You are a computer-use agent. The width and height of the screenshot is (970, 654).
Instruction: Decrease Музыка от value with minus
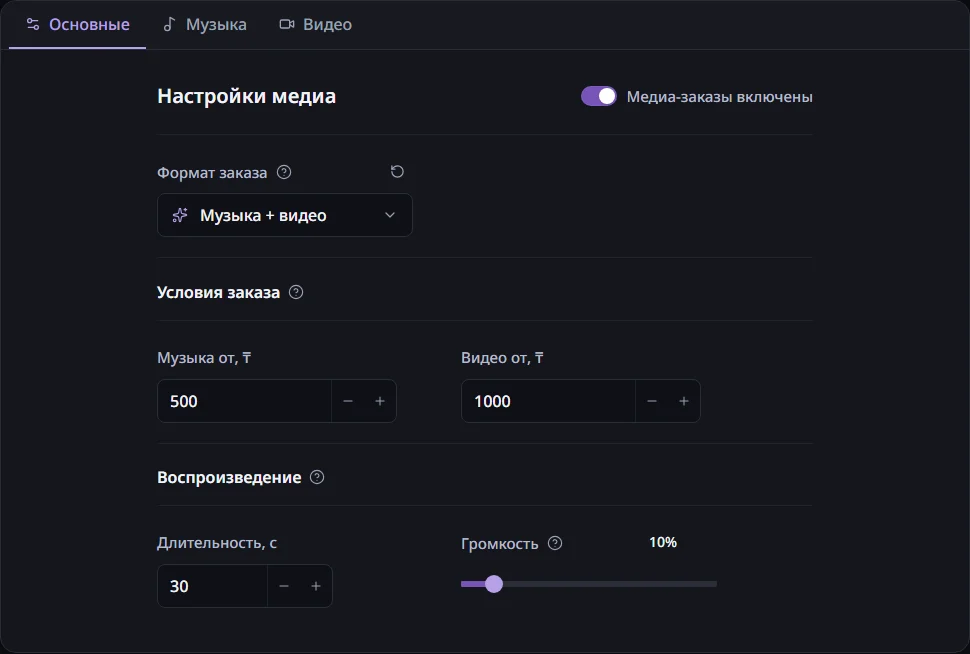pyautogui.click(x=348, y=401)
